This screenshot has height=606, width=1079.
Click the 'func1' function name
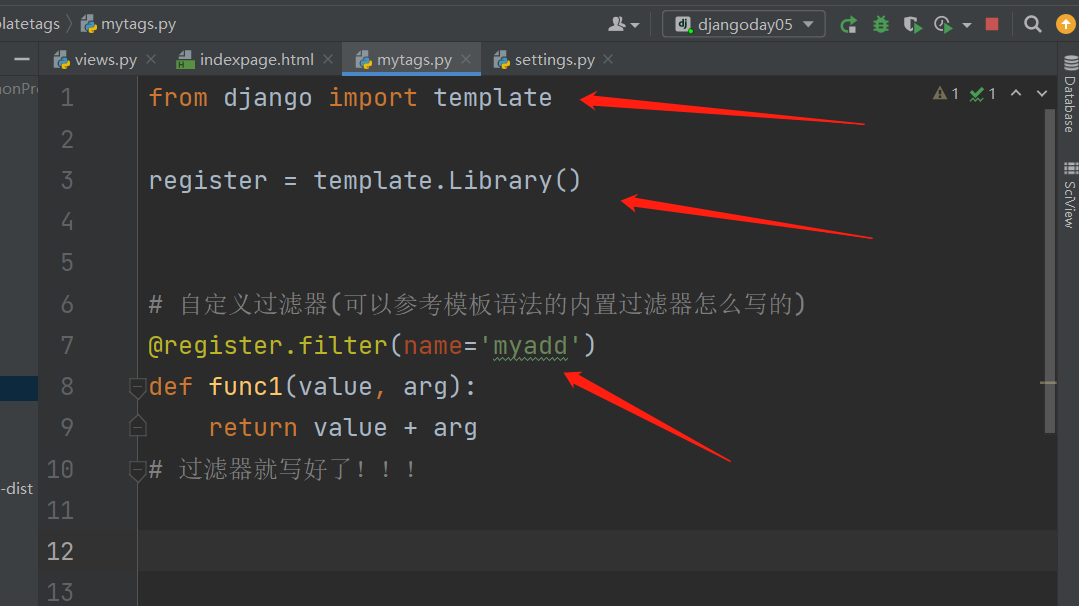pyautogui.click(x=246, y=387)
